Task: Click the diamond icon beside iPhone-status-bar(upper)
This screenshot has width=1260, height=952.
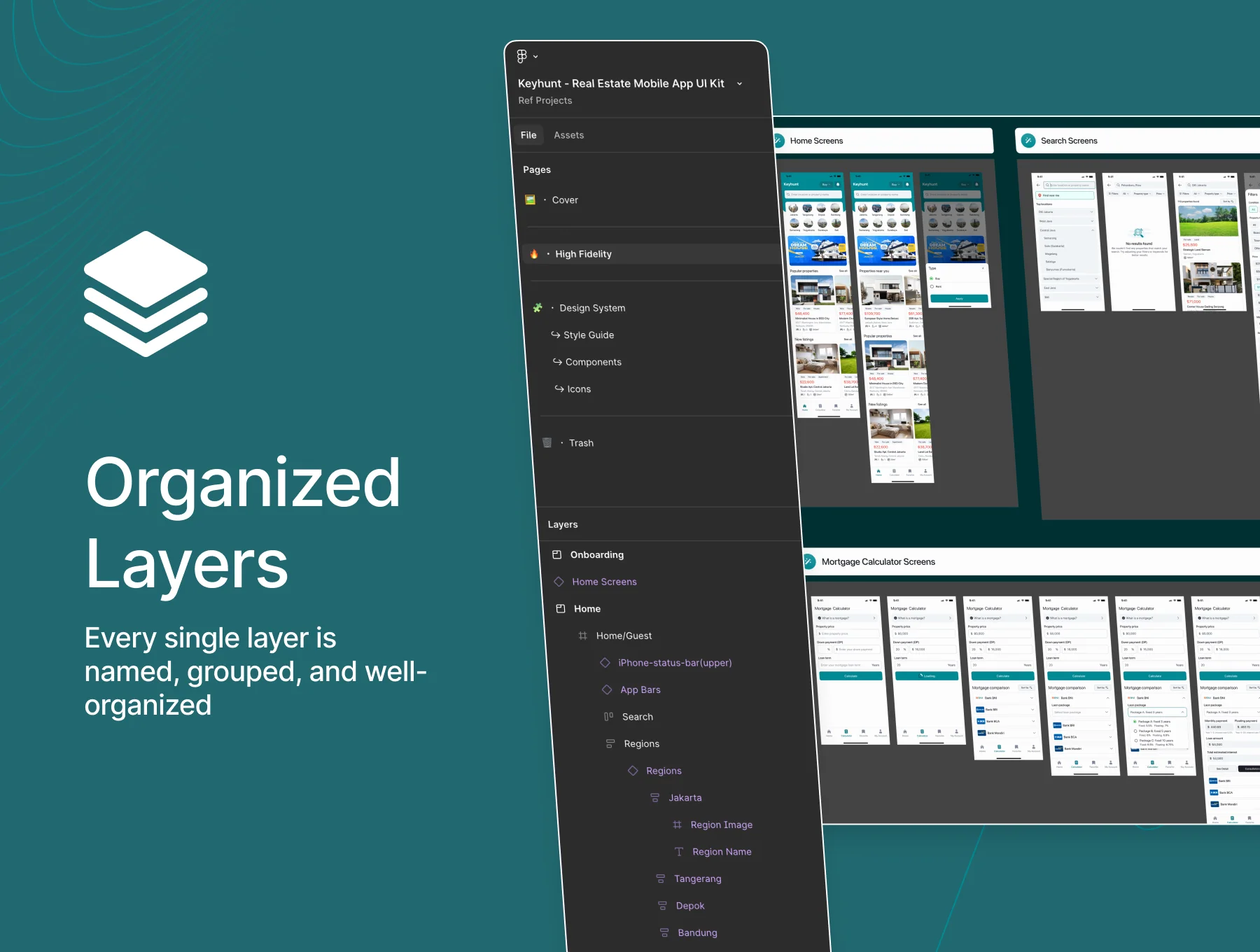Action: 605,662
